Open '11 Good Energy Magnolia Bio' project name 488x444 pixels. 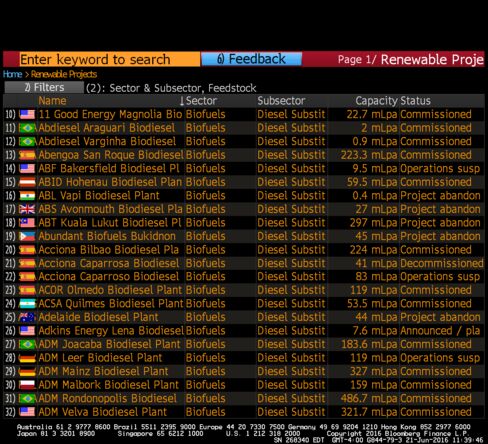pos(110,114)
